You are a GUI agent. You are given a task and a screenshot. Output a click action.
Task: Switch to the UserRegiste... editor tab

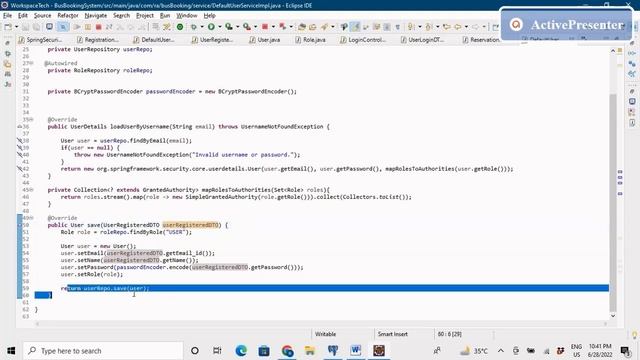(213, 40)
